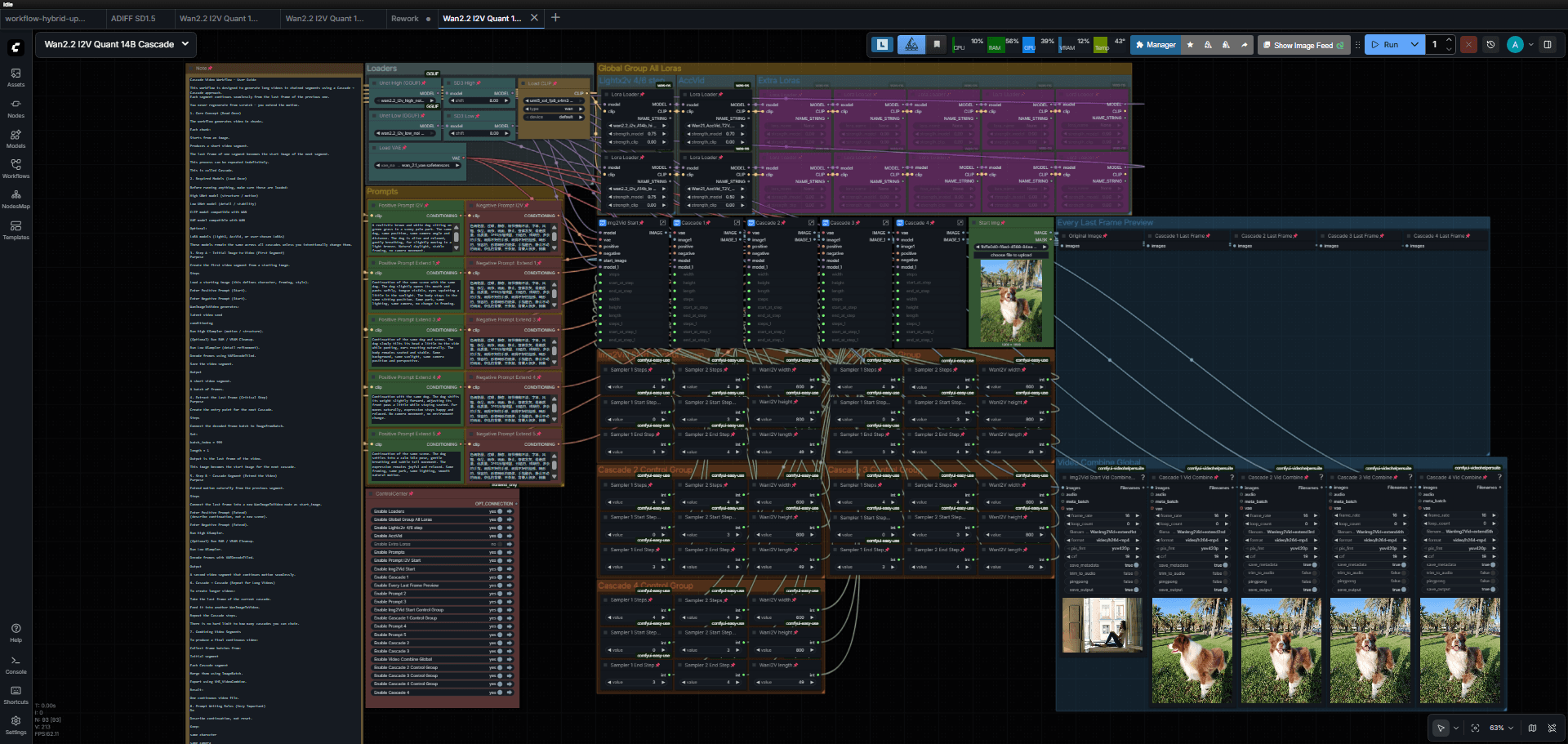Toggle Enable Video Combine Global switch
Viewport: 1568px width, 744px height.
(x=500, y=659)
